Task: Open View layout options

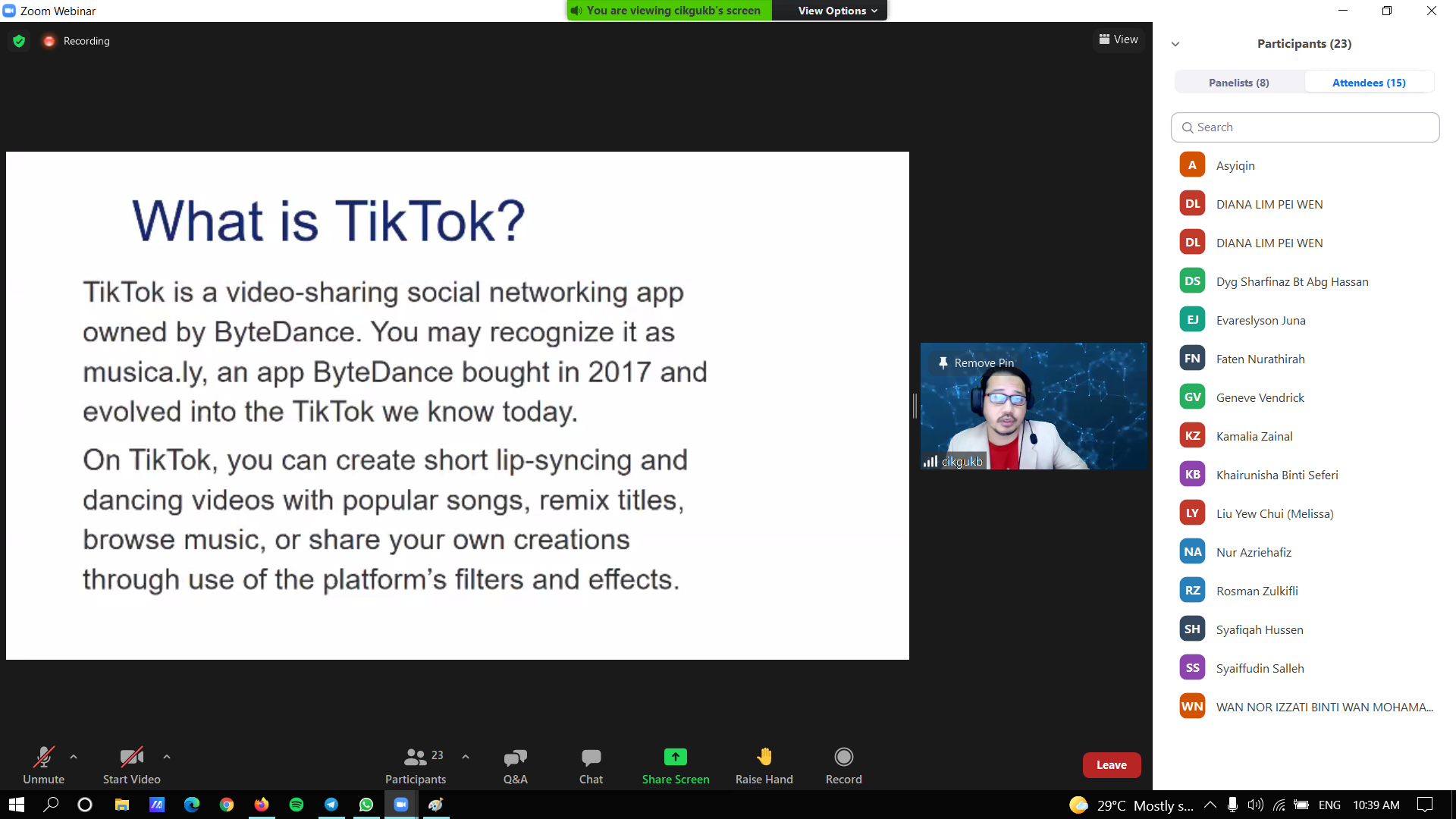Action: (1119, 39)
